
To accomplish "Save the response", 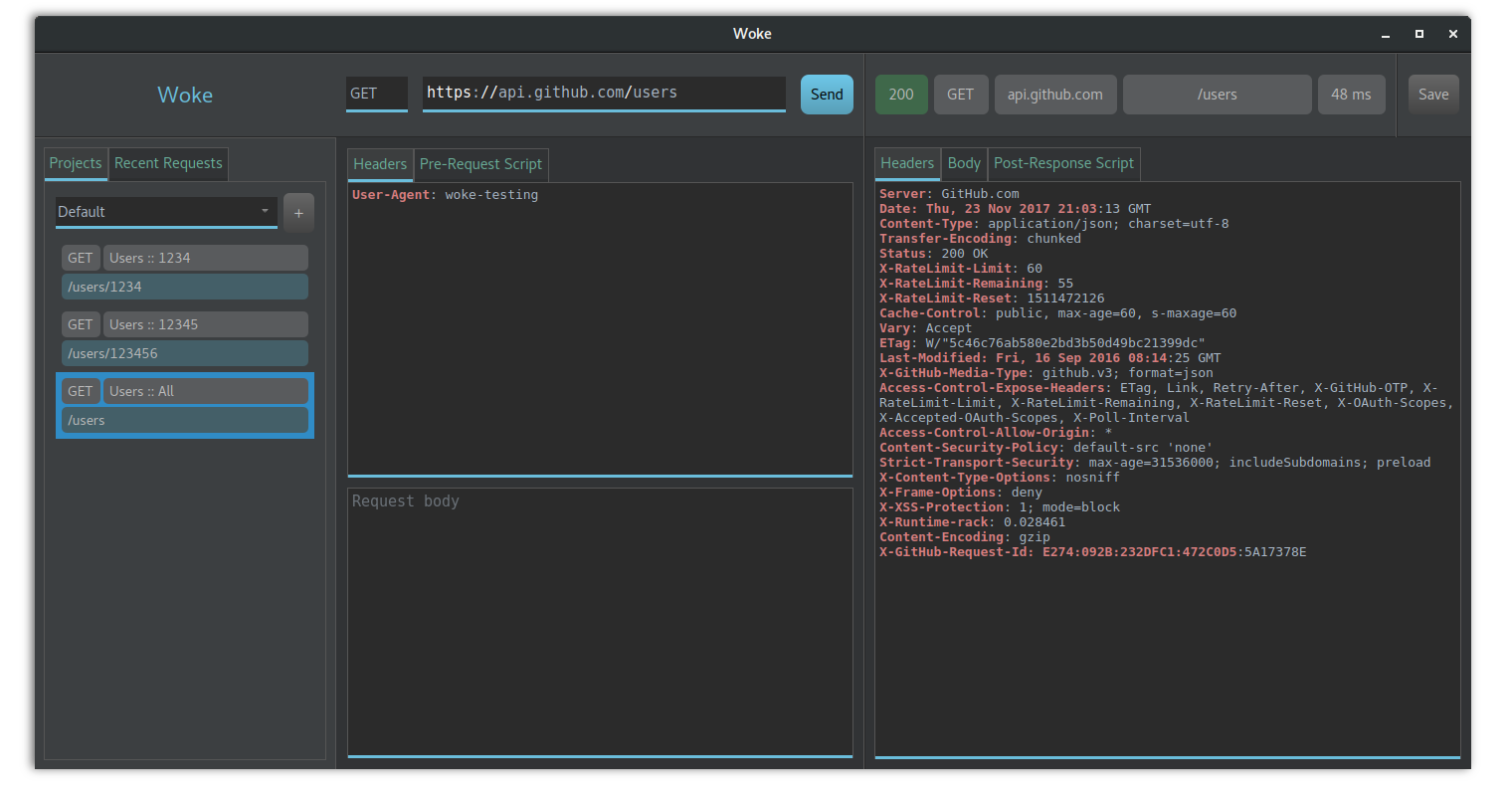I will [1433, 95].
